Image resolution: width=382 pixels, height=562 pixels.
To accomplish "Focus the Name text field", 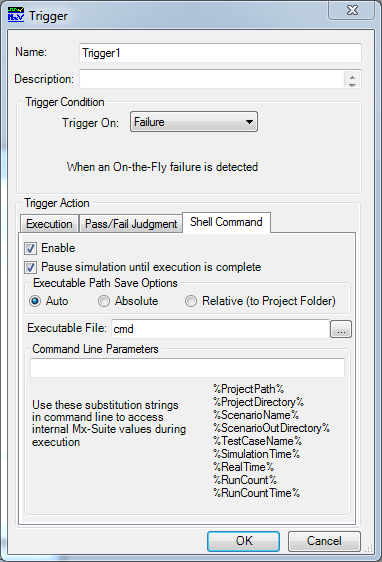I will tap(220, 53).
